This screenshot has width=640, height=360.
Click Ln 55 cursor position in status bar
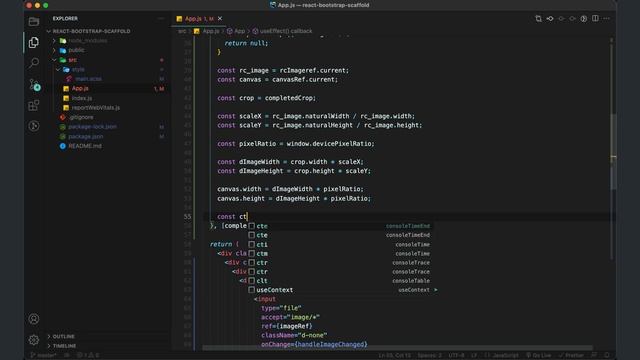[394, 355]
